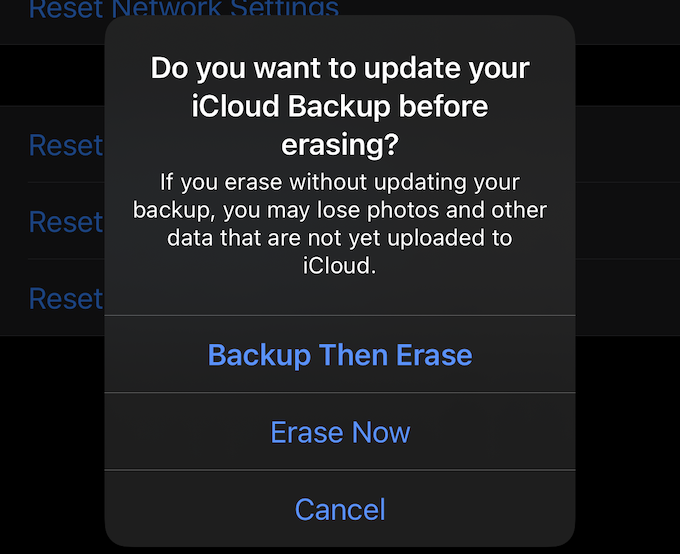Click the "Do you want to update your" line

coord(340,69)
